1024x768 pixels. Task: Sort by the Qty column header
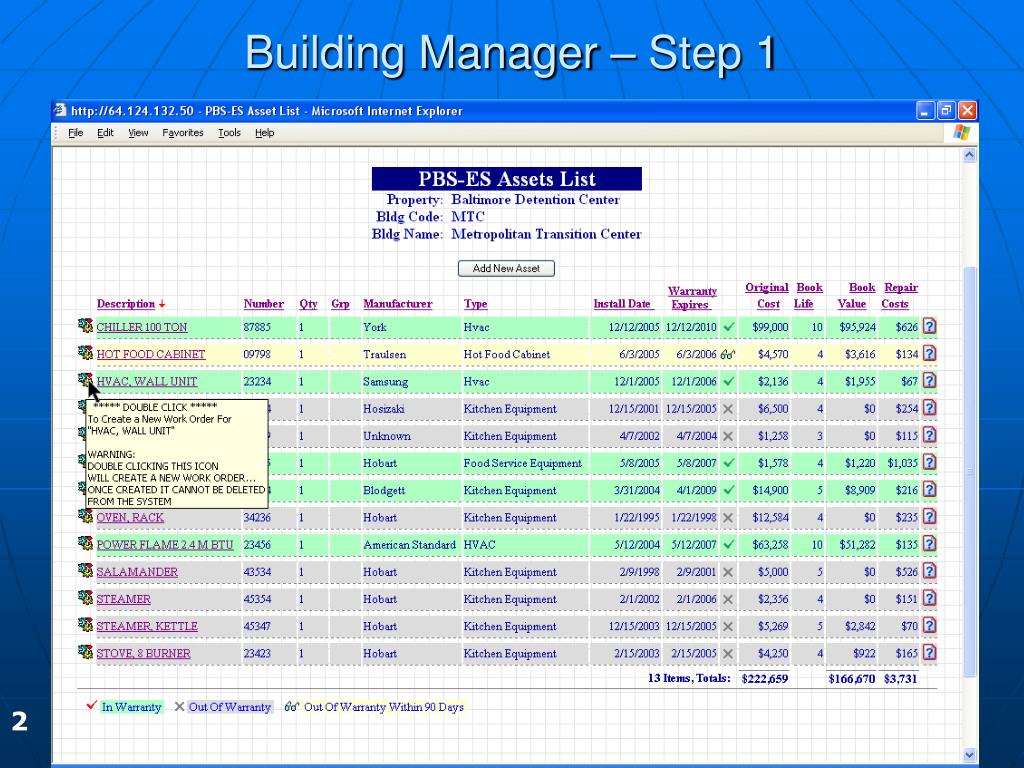(308, 304)
